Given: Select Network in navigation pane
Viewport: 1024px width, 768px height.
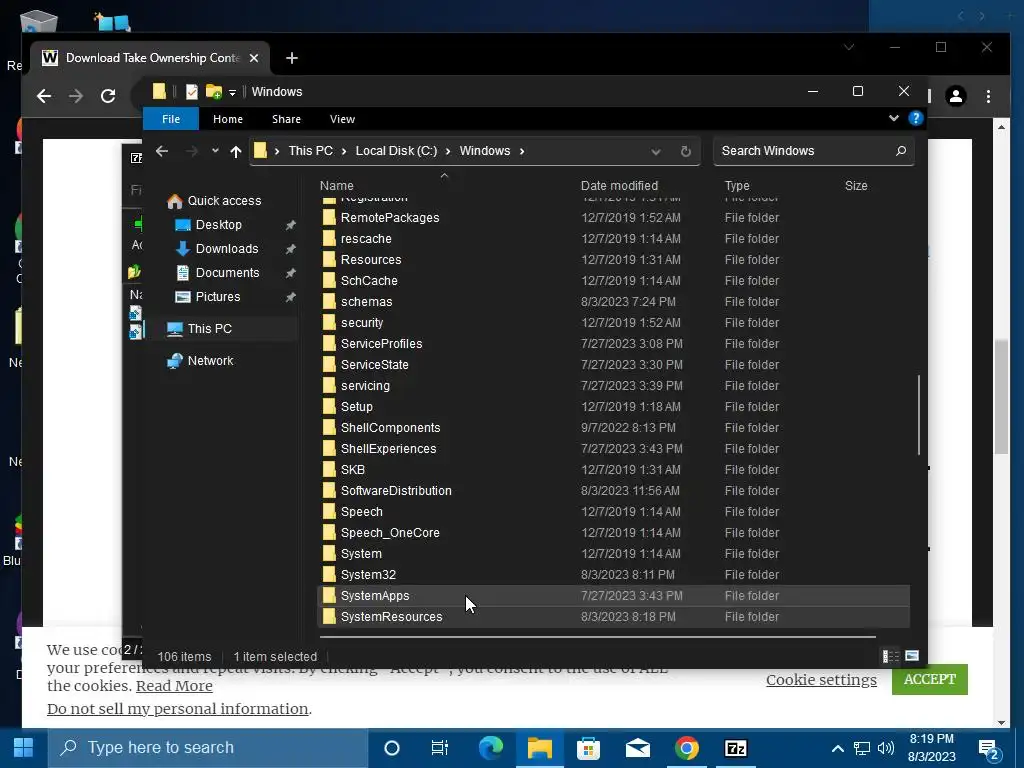Looking at the screenshot, I should click(210, 360).
